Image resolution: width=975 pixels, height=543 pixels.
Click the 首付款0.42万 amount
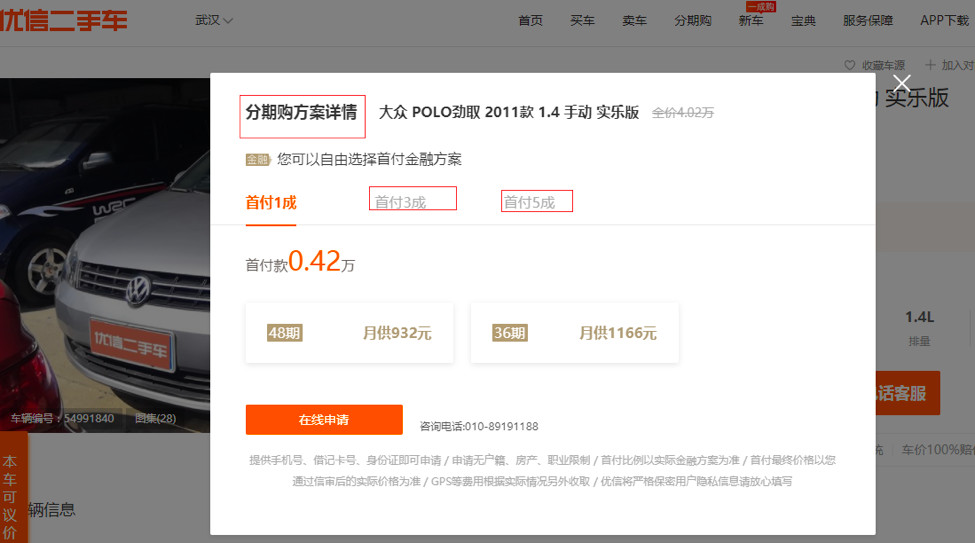[300, 262]
